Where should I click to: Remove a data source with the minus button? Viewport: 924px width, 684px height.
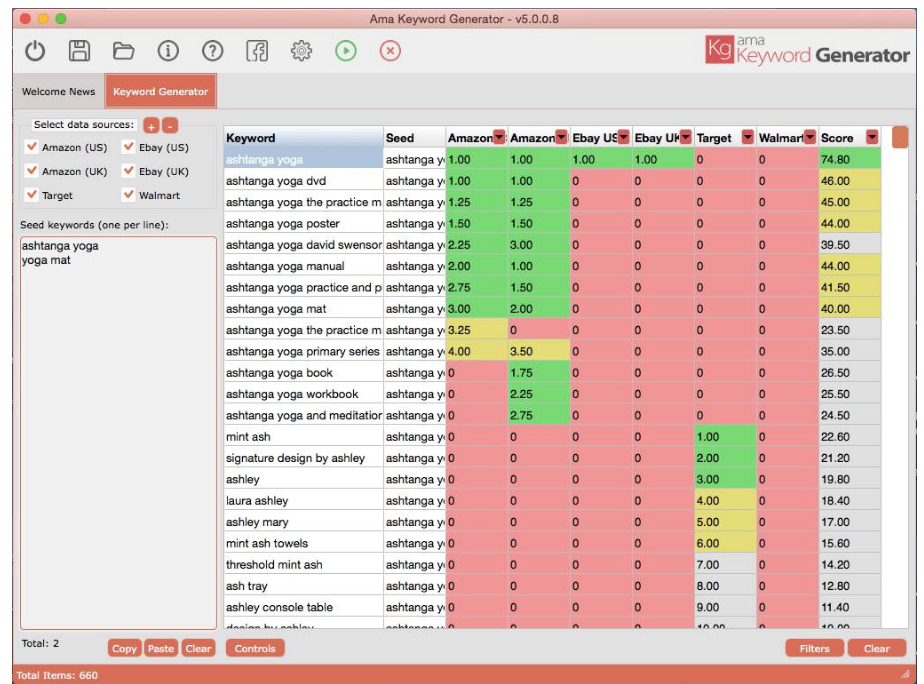[x=170, y=125]
